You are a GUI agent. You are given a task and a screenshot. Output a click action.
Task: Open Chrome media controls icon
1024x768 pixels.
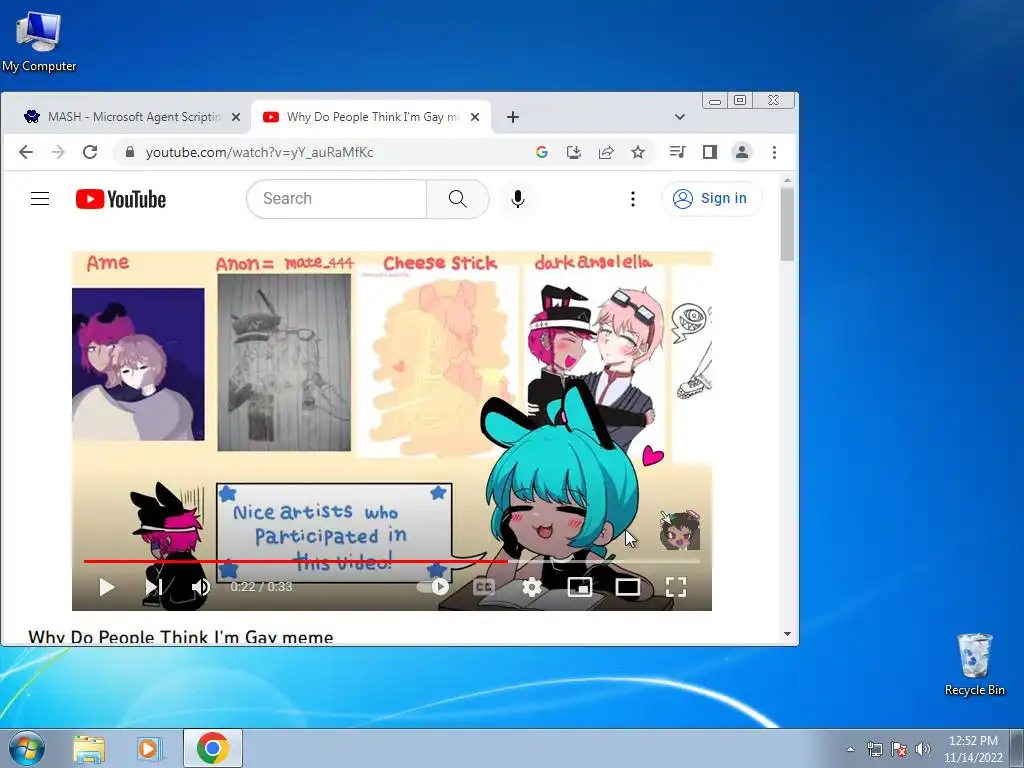click(677, 152)
